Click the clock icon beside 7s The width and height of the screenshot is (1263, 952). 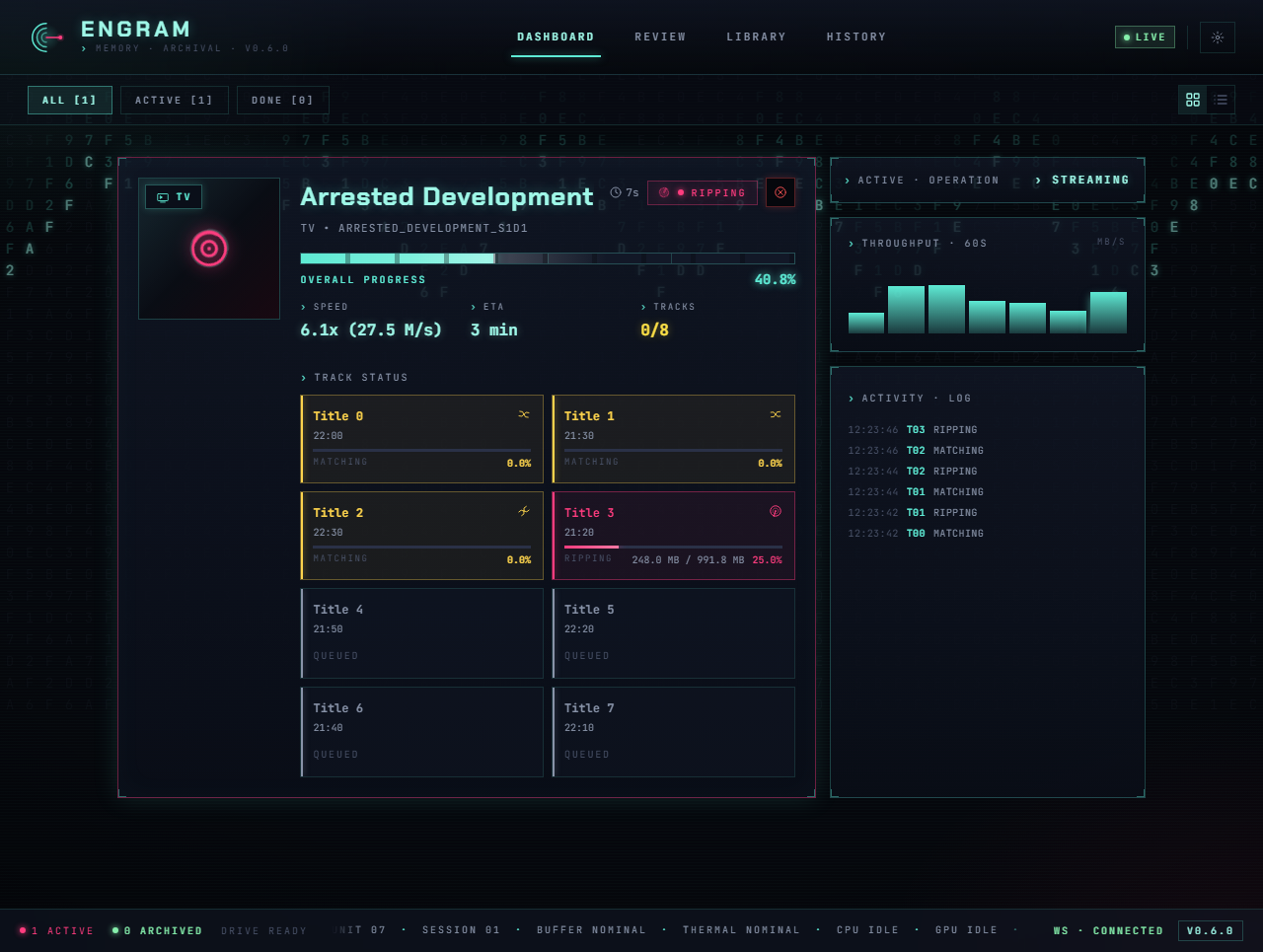616,192
